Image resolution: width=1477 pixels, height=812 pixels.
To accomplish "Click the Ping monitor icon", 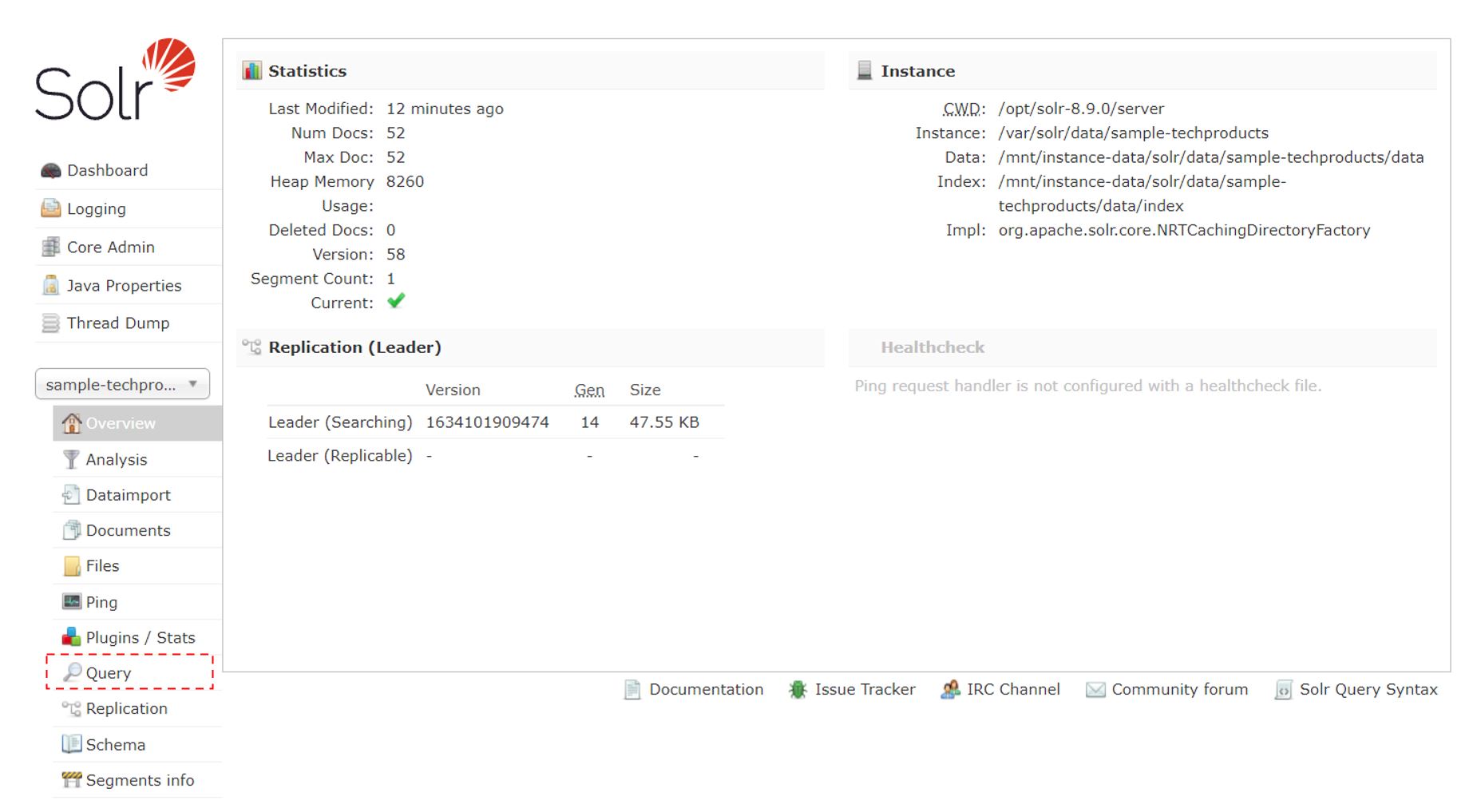I will click(x=72, y=601).
